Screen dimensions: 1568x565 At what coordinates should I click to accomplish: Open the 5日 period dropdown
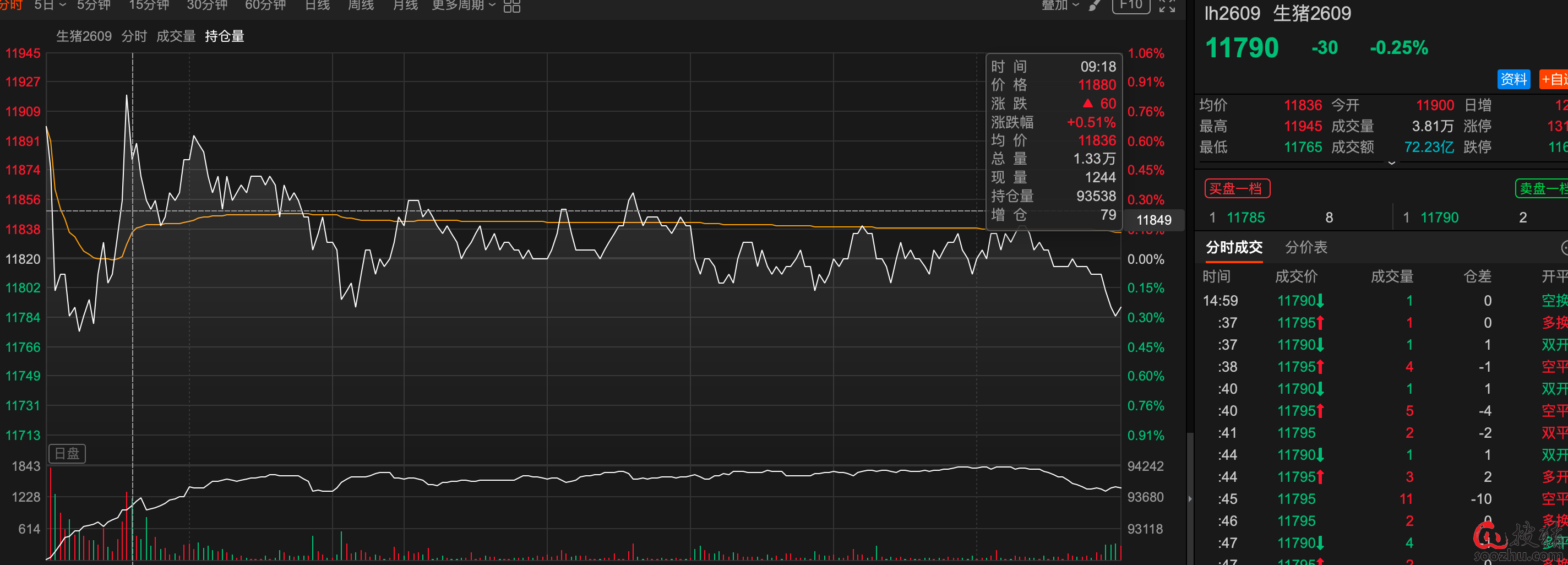[50, 6]
